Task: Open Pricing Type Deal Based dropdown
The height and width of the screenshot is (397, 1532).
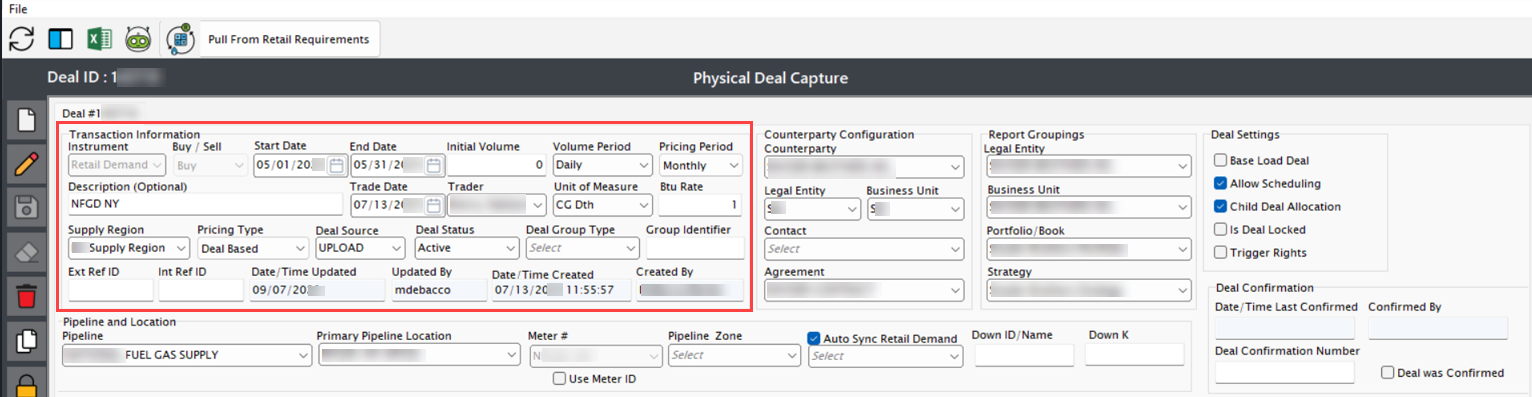Action: pos(253,247)
